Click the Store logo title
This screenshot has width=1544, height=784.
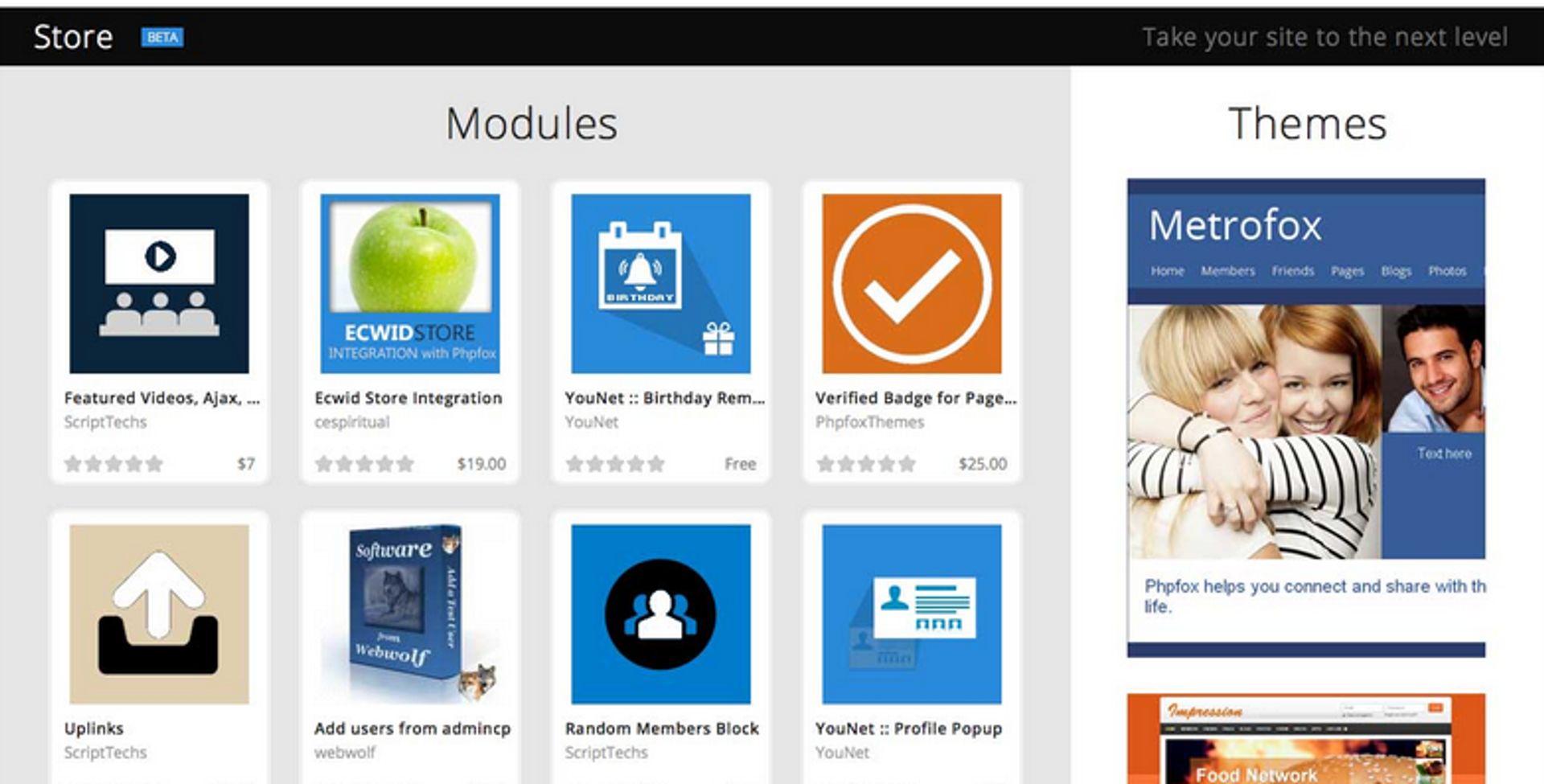point(73,37)
